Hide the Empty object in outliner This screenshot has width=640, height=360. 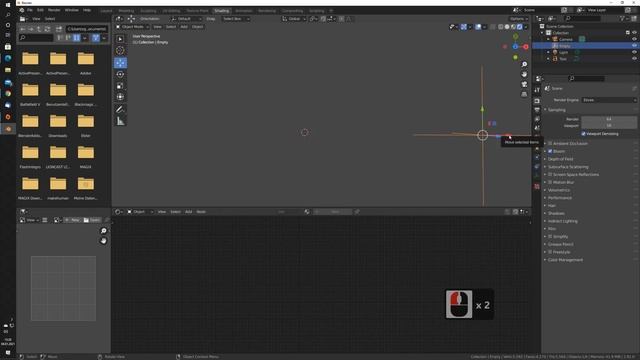tap(634, 46)
